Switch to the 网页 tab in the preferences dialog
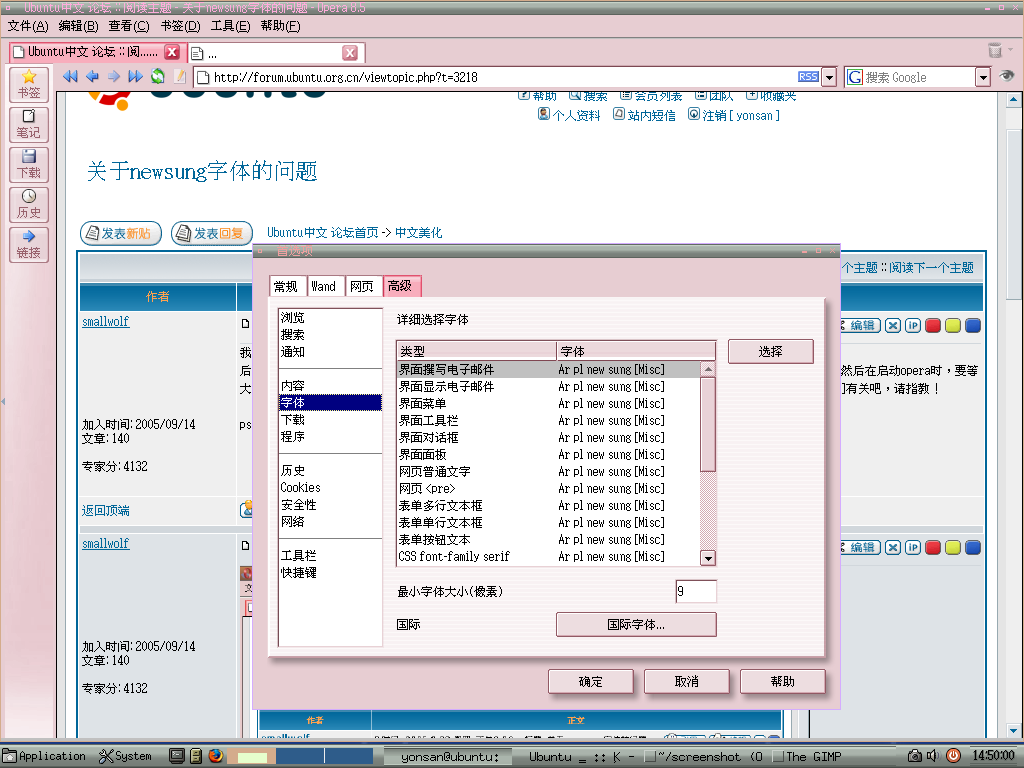Screen dimensions: 1024x768 coord(362,287)
